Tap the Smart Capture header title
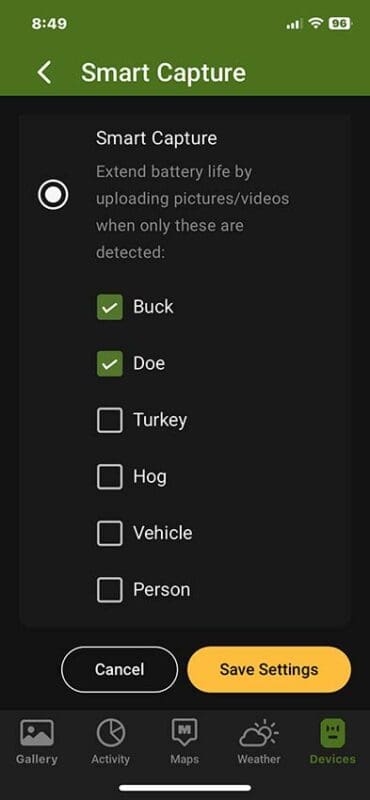Screen dimensions: 370x800 tap(163, 73)
